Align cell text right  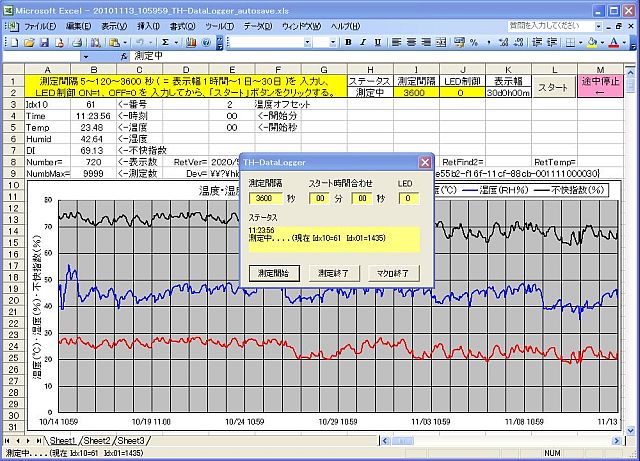[426, 42]
